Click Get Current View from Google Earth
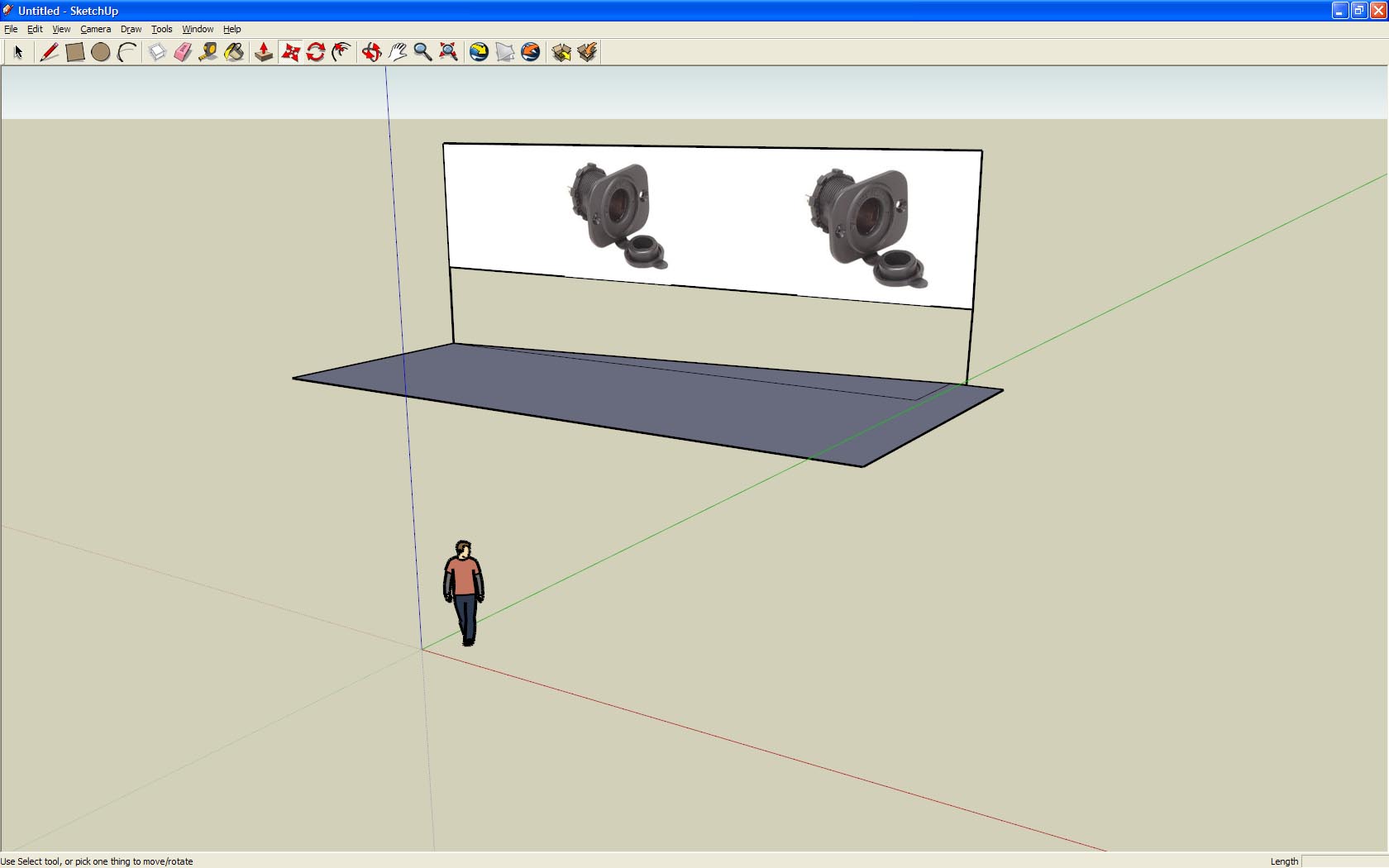 pyautogui.click(x=479, y=52)
